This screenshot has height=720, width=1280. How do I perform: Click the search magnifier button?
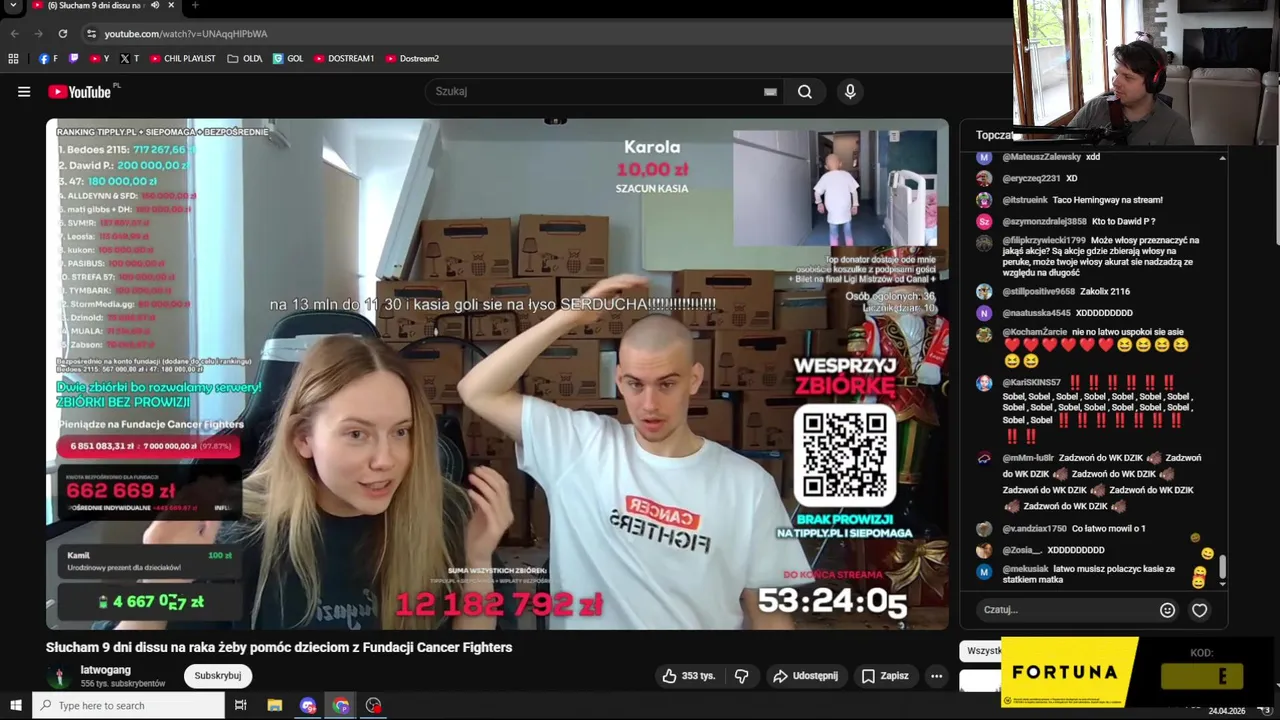805,92
